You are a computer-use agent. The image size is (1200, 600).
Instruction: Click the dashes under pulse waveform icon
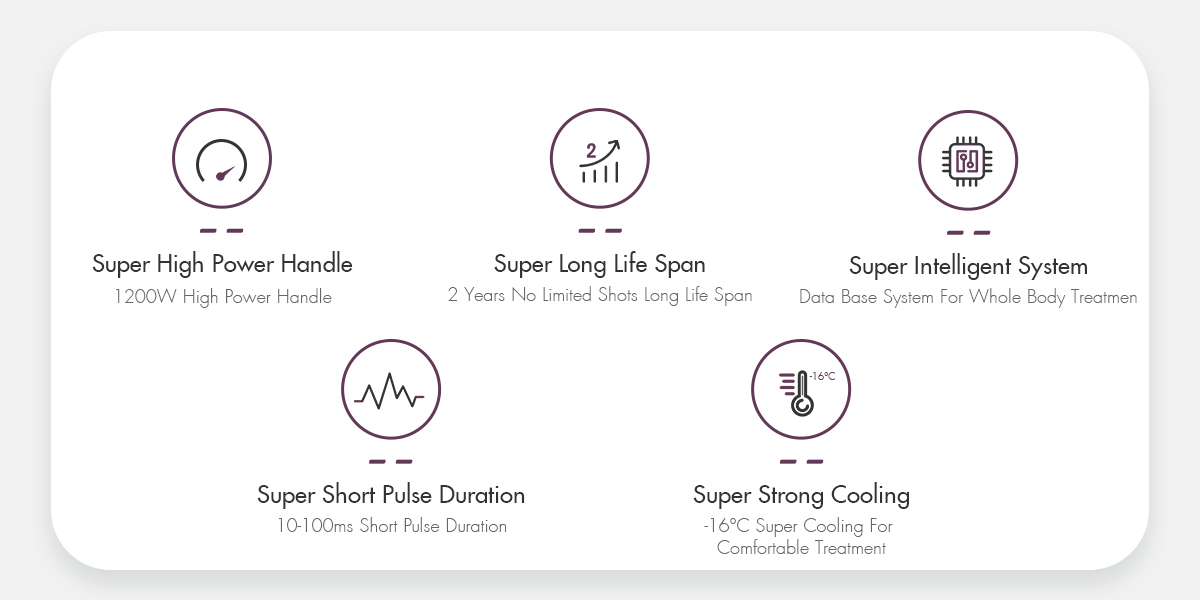coord(391,462)
